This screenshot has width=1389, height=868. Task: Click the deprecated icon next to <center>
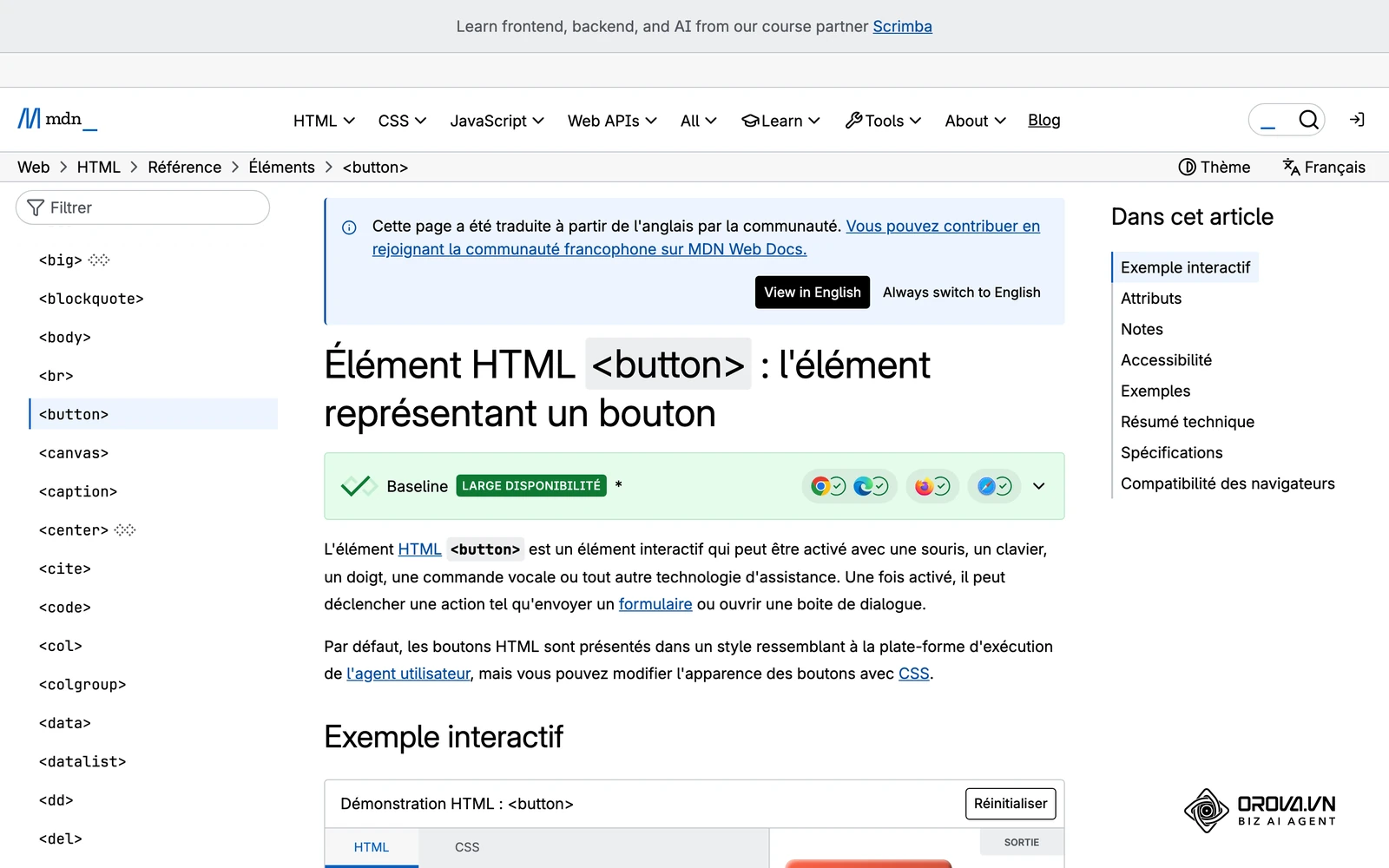(x=125, y=529)
